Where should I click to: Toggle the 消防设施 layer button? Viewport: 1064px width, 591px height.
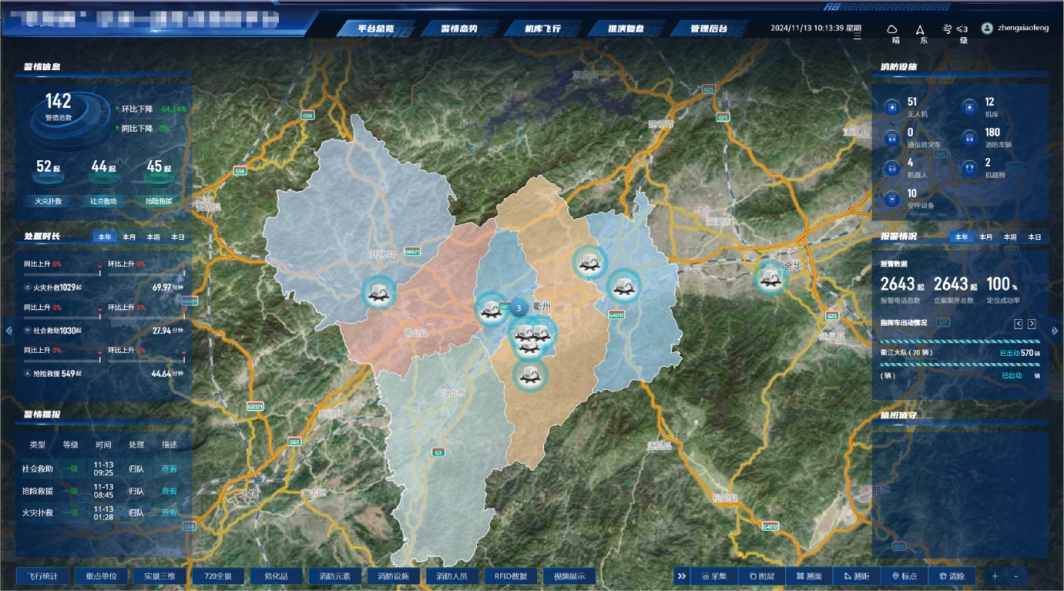click(393, 576)
